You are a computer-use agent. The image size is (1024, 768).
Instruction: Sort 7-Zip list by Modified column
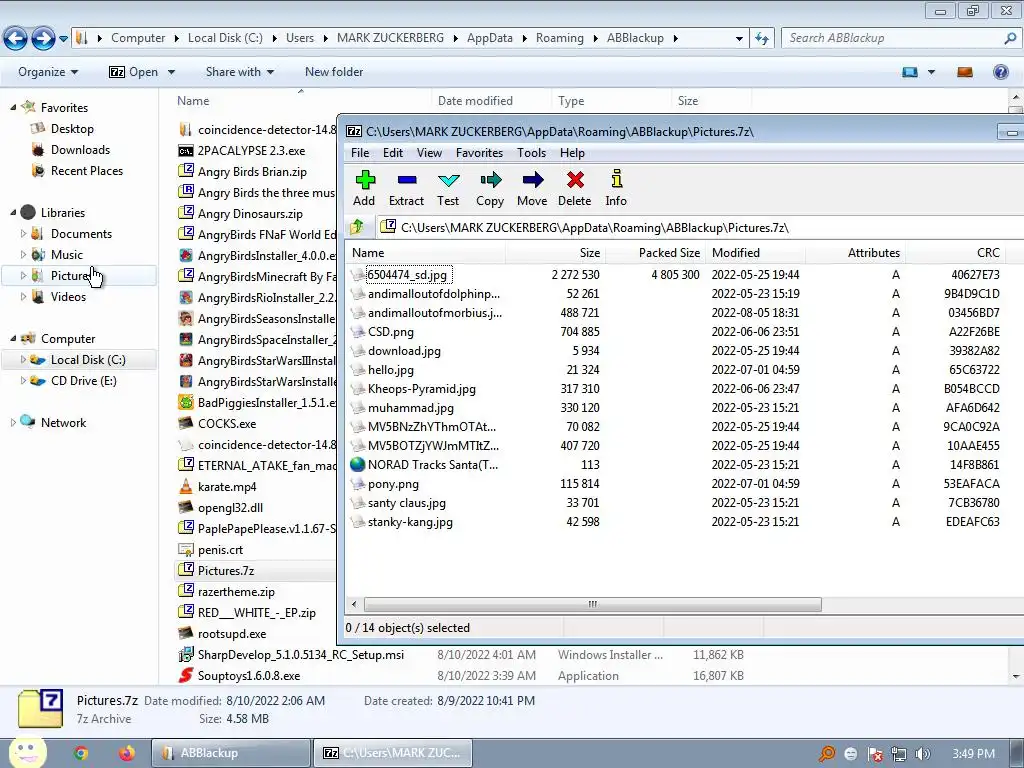755,253
